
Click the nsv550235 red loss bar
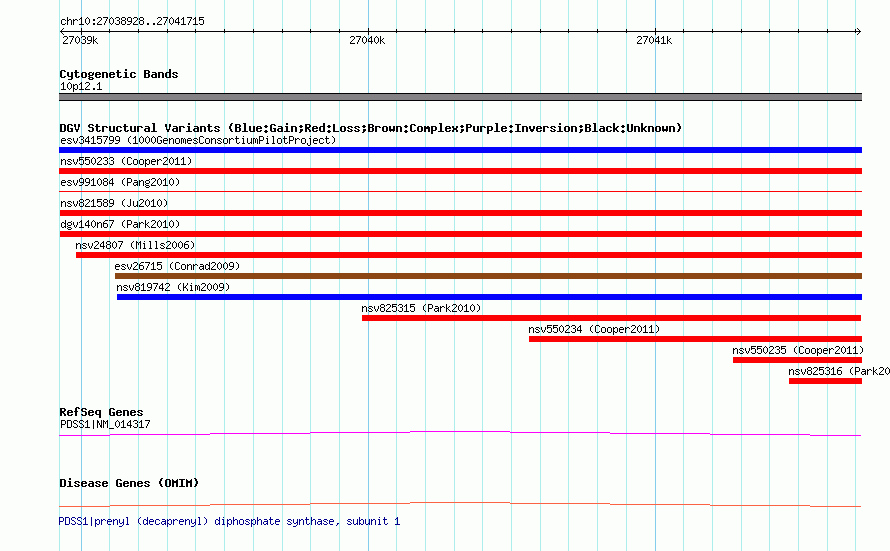pos(797,360)
